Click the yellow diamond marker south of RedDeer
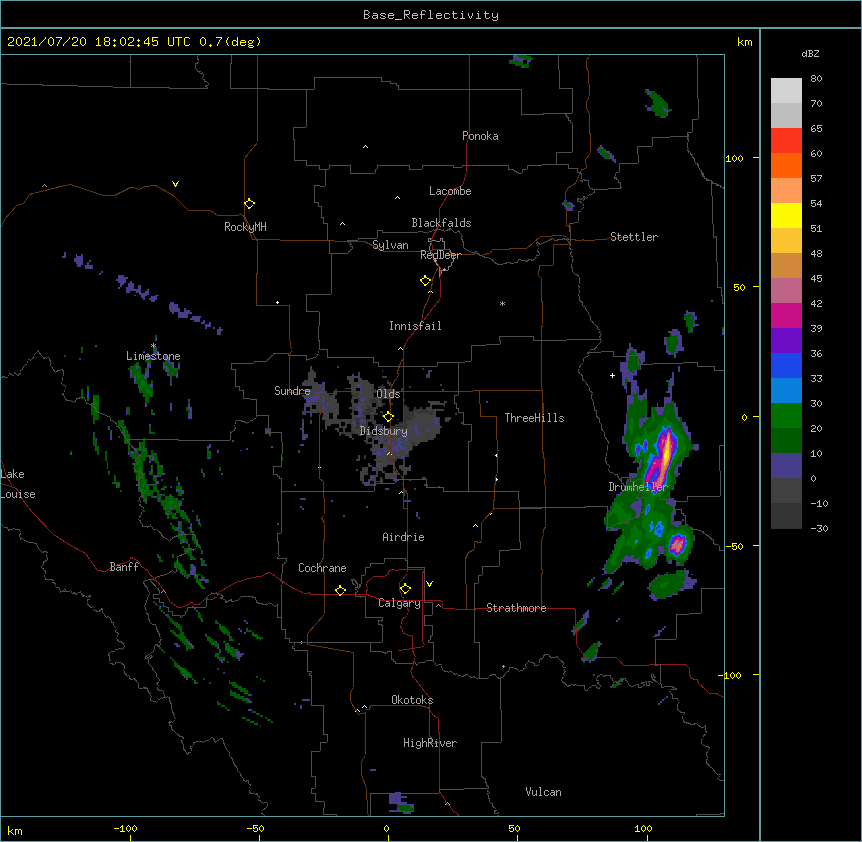The height and width of the screenshot is (842, 862). 425,280
